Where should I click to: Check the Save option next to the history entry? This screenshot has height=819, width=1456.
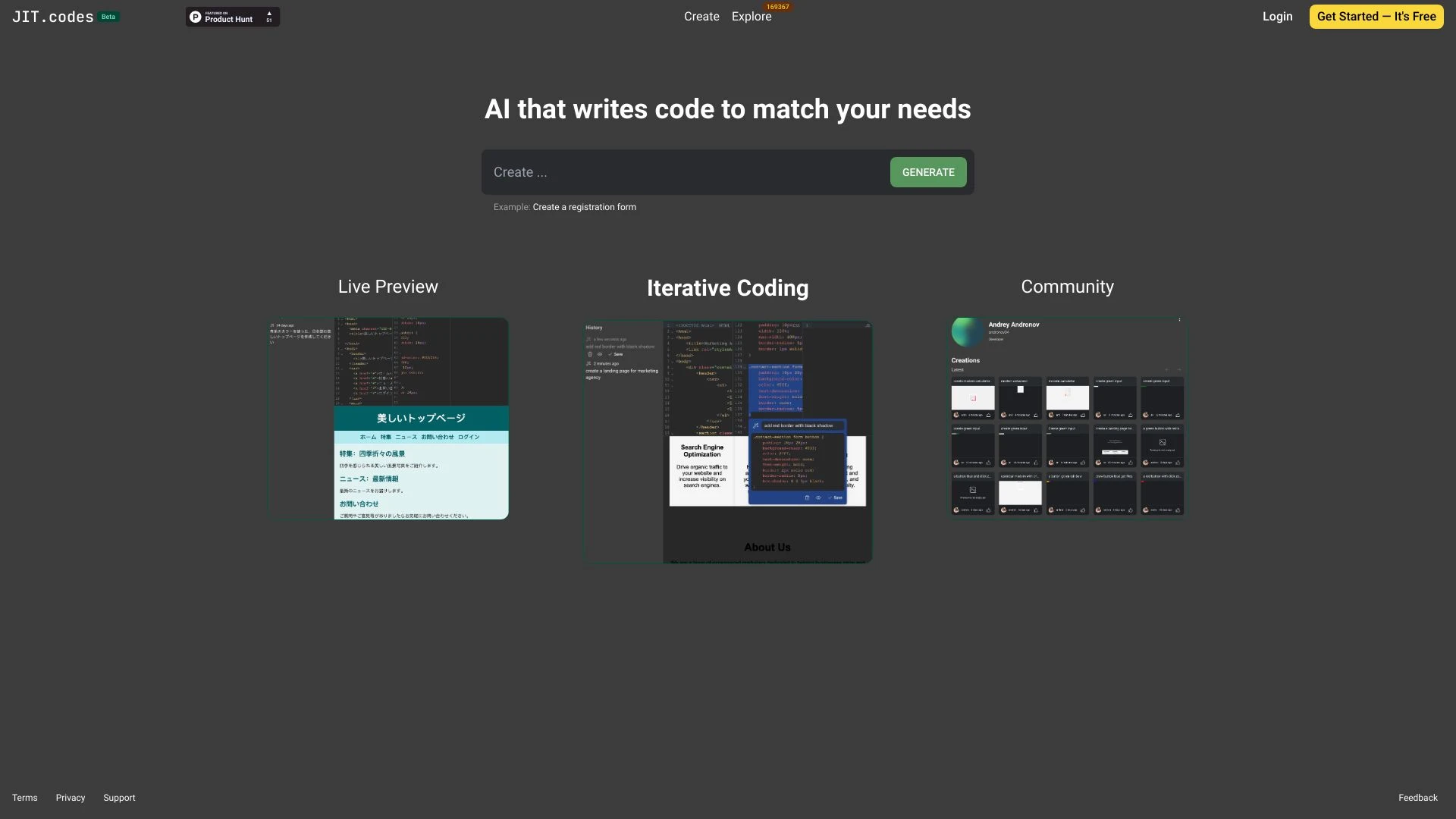coord(617,354)
